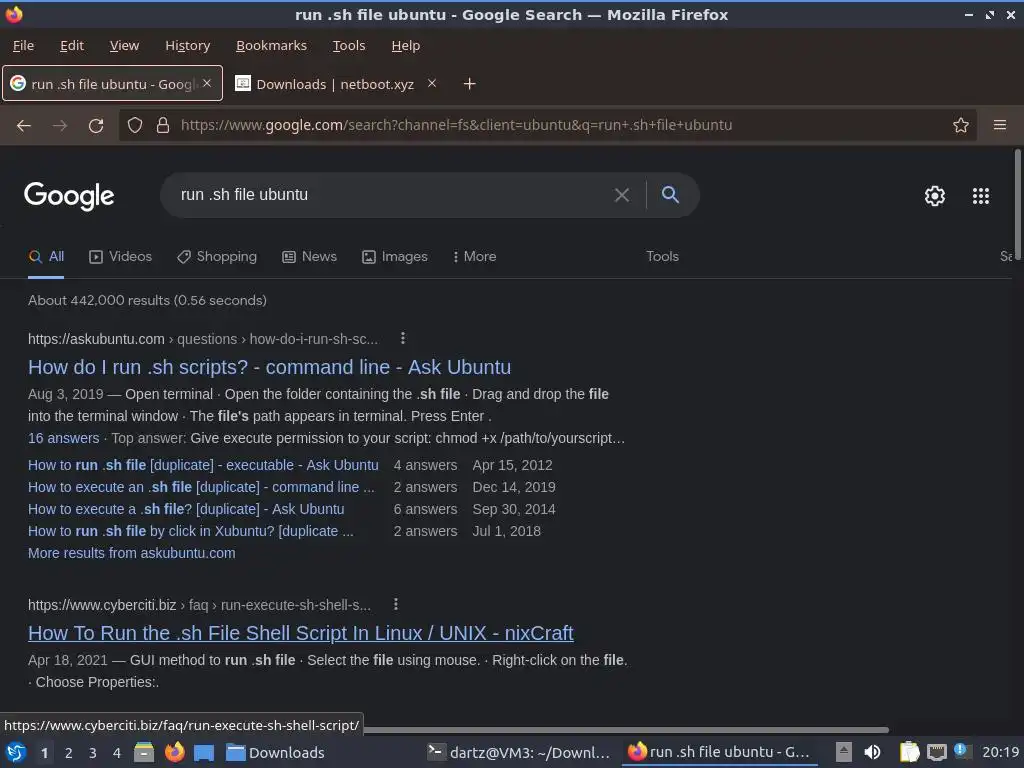Open the 16 answers link
This screenshot has width=1024, height=768.
coord(63,438)
